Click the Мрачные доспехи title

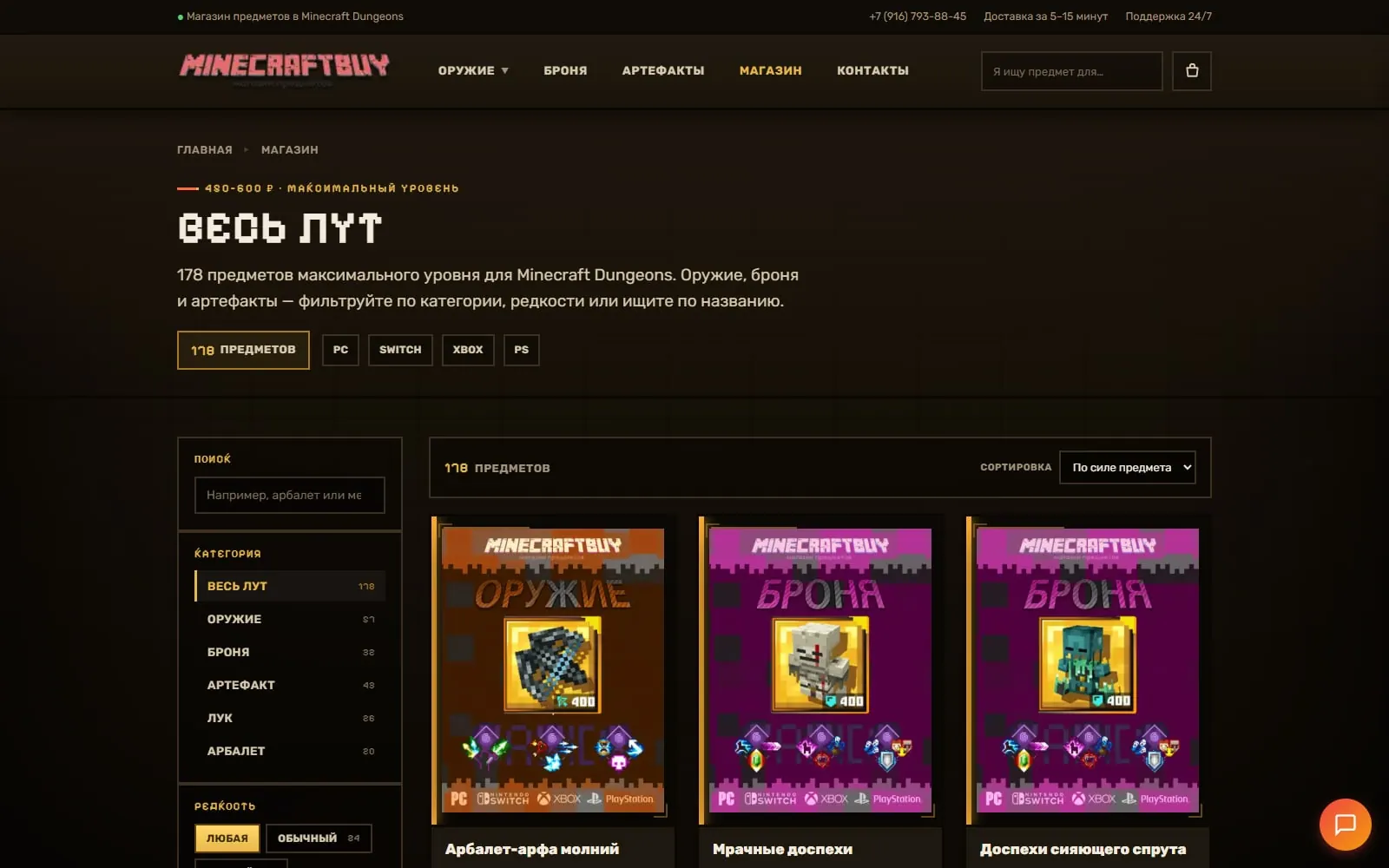click(x=782, y=849)
